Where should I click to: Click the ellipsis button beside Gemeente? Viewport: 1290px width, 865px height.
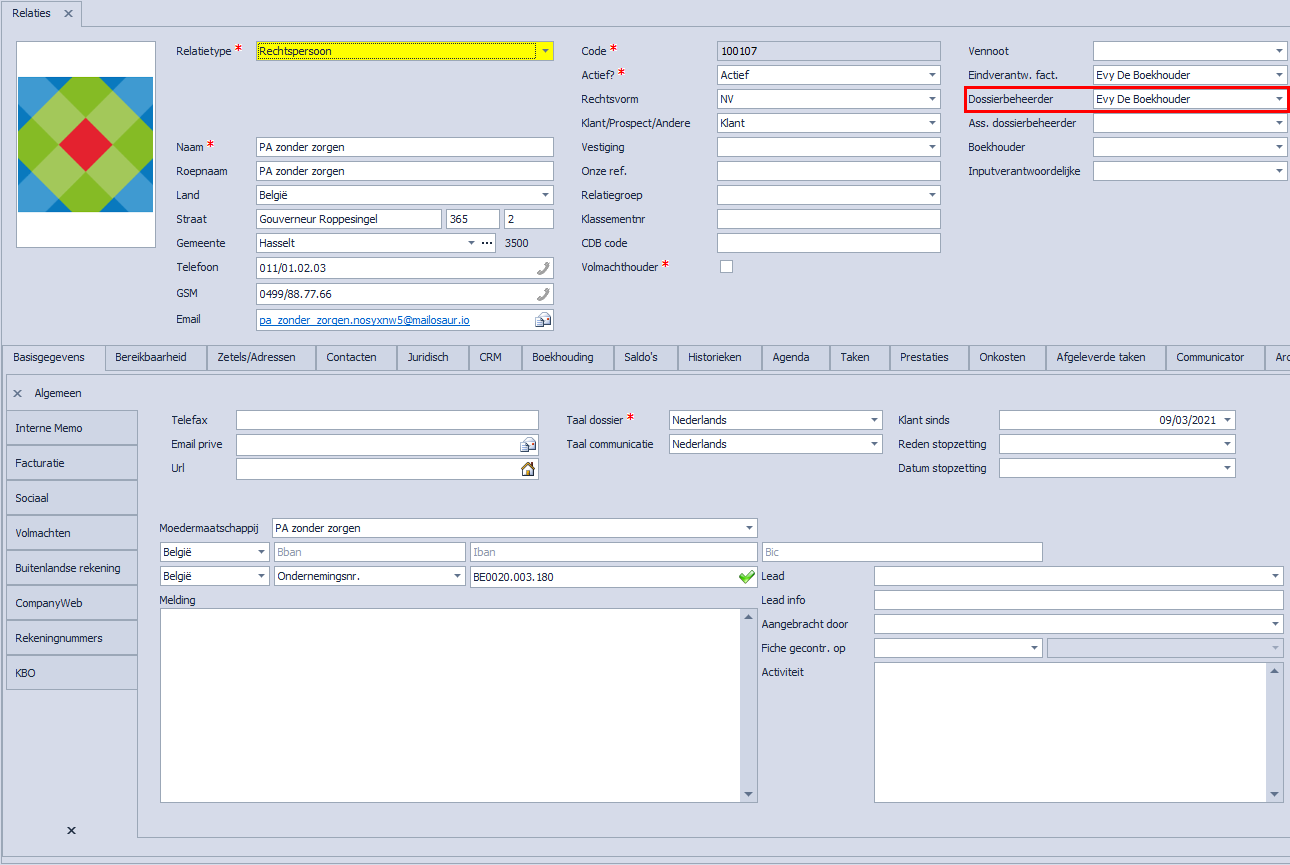(x=487, y=243)
